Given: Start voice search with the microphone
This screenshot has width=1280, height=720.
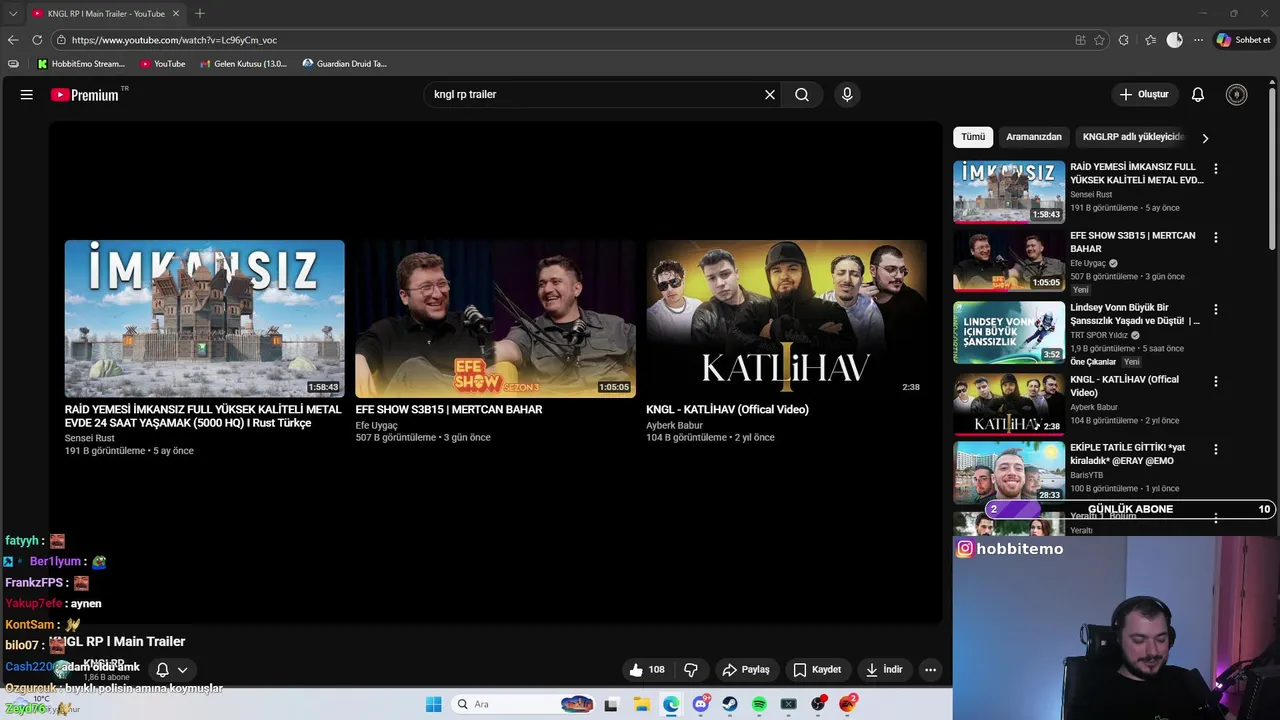Looking at the screenshot, I should coord(847,94).
